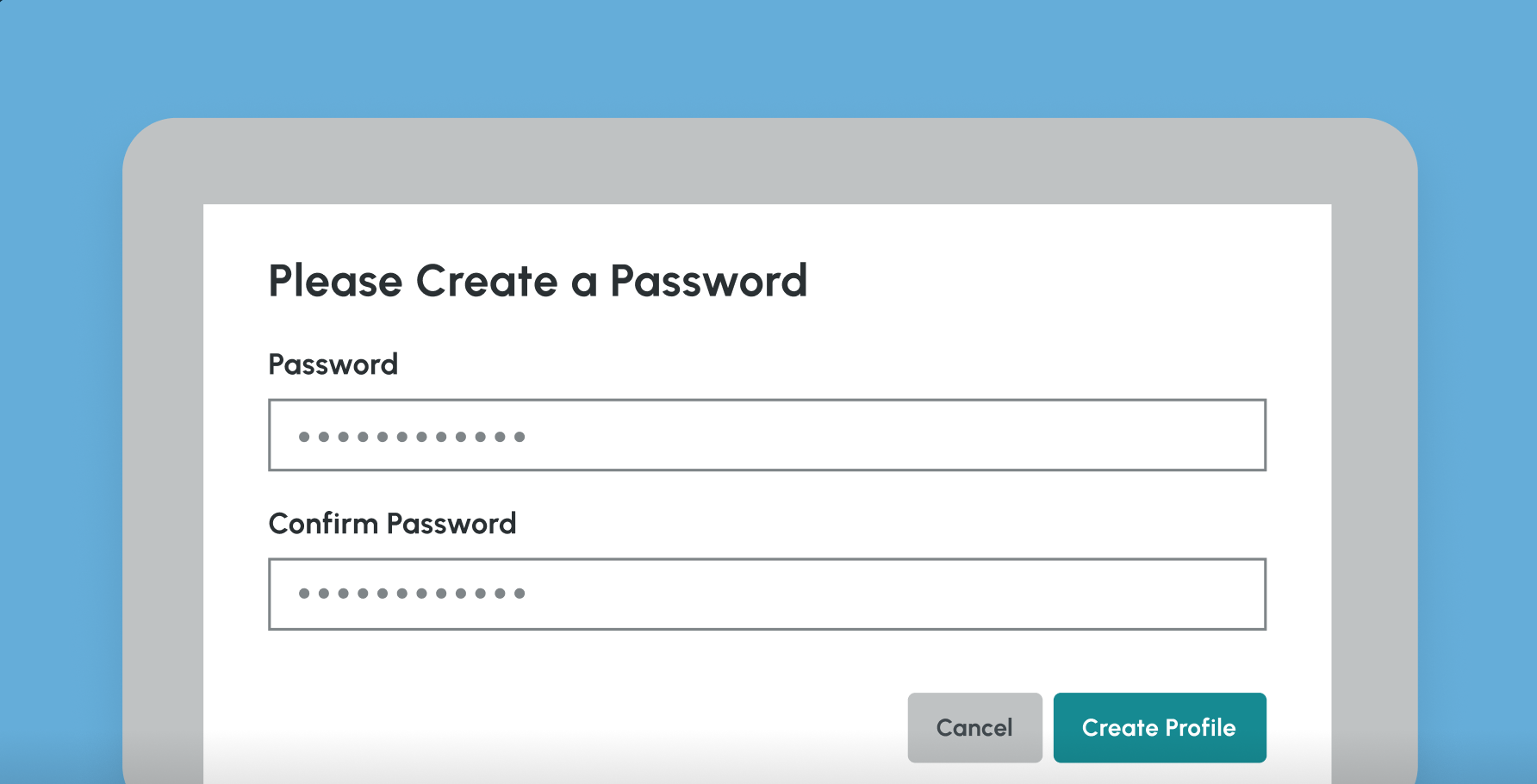The image size is (1537, 784).
Task: Click the Create Profile button
Action: [x=1159, y=727]
